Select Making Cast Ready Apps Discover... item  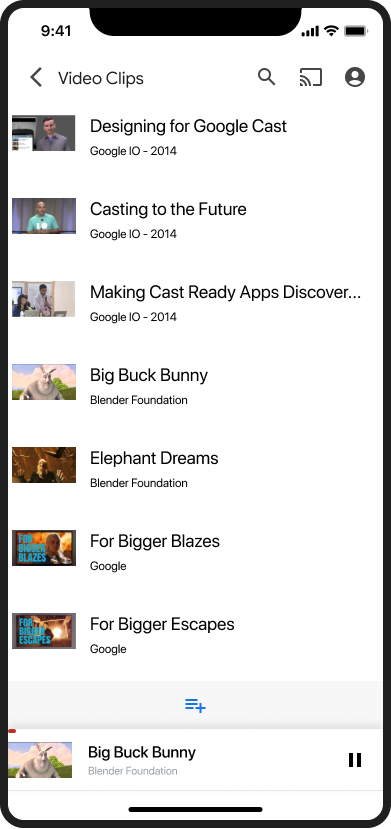(x=195, y=303)
